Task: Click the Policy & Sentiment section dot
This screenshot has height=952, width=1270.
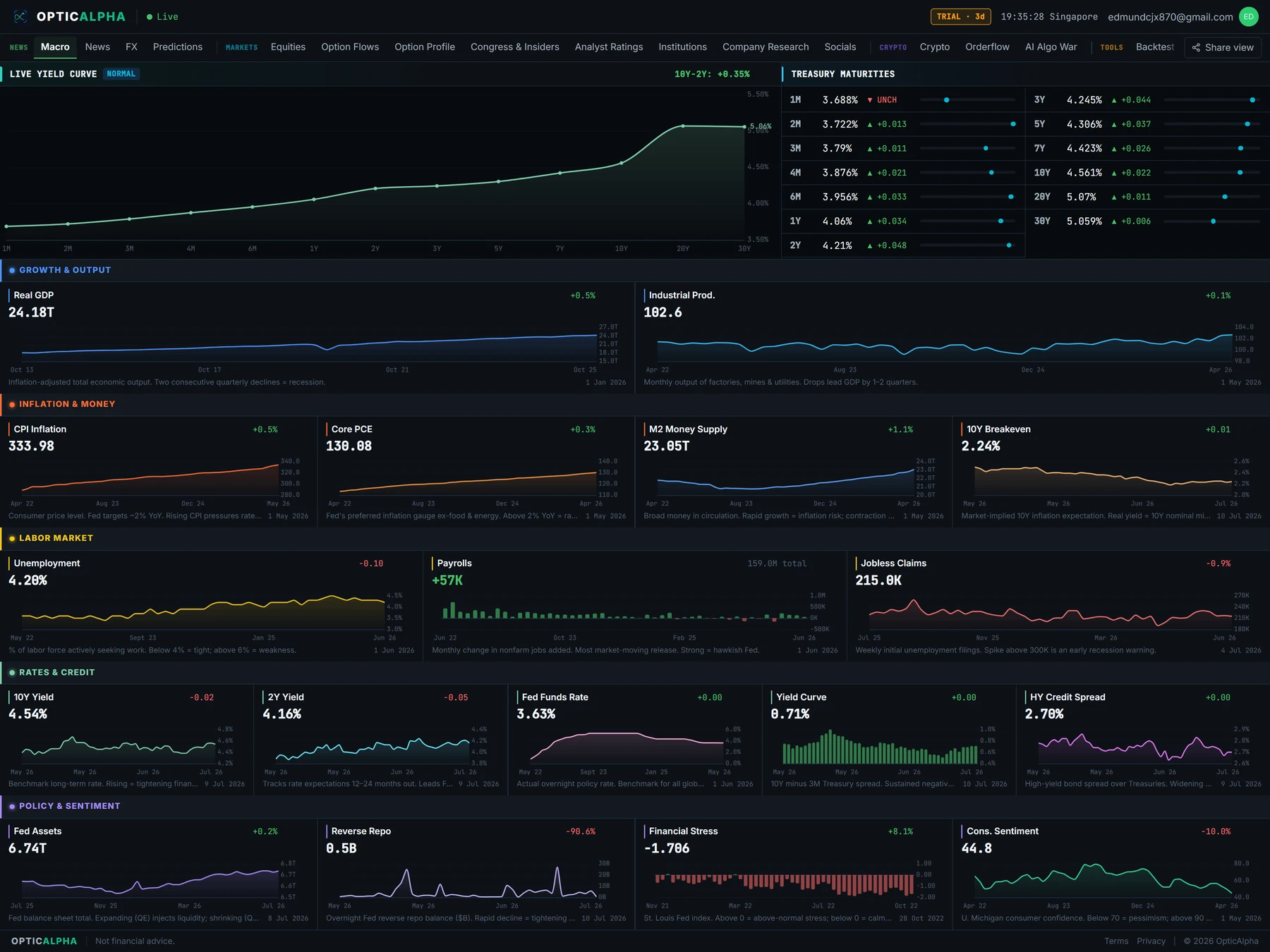Action: 12,806
